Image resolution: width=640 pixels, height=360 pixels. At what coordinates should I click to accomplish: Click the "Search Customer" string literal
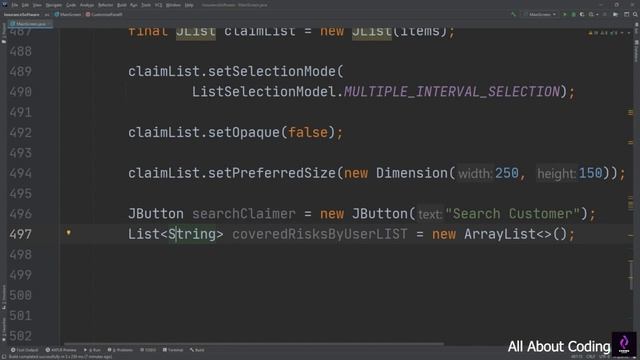(x=513, y=214)
